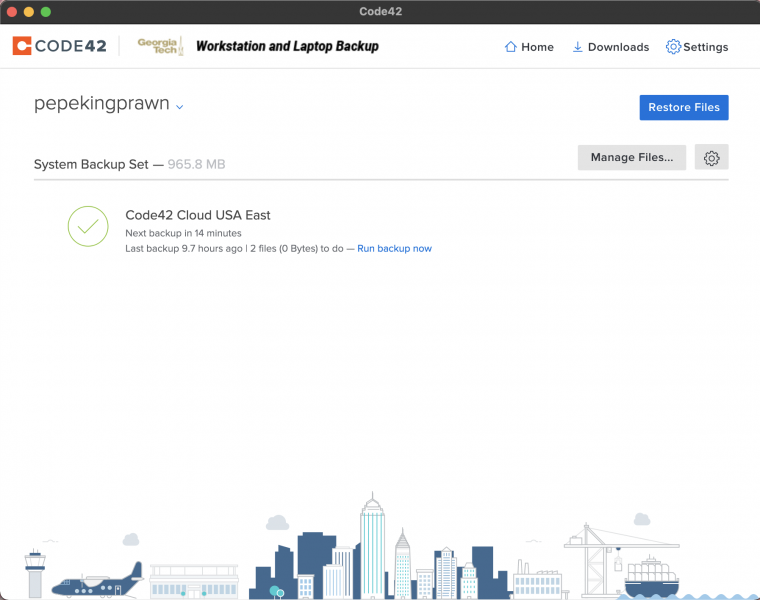The width and height of the screenshot is (760, 600).
Task: Close the Code42 window
Action: point(12,12)
